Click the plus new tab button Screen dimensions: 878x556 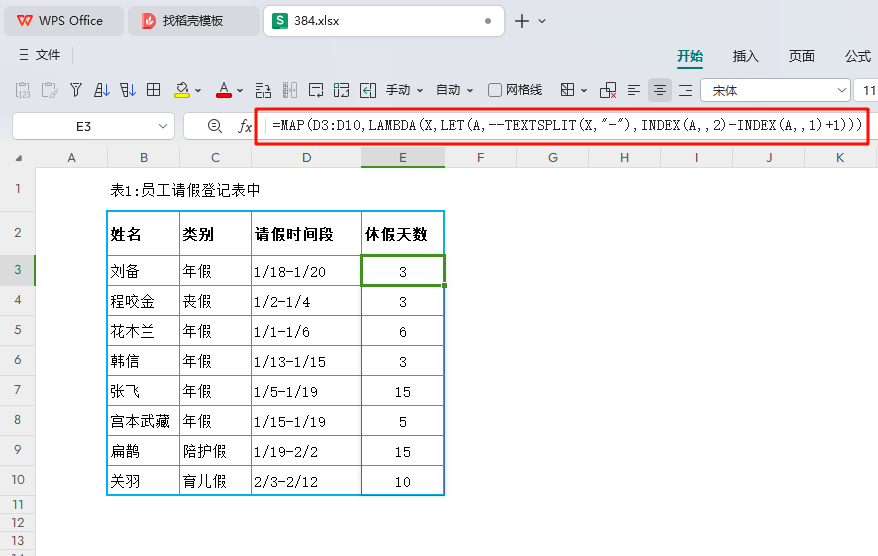tap(521, 21)
